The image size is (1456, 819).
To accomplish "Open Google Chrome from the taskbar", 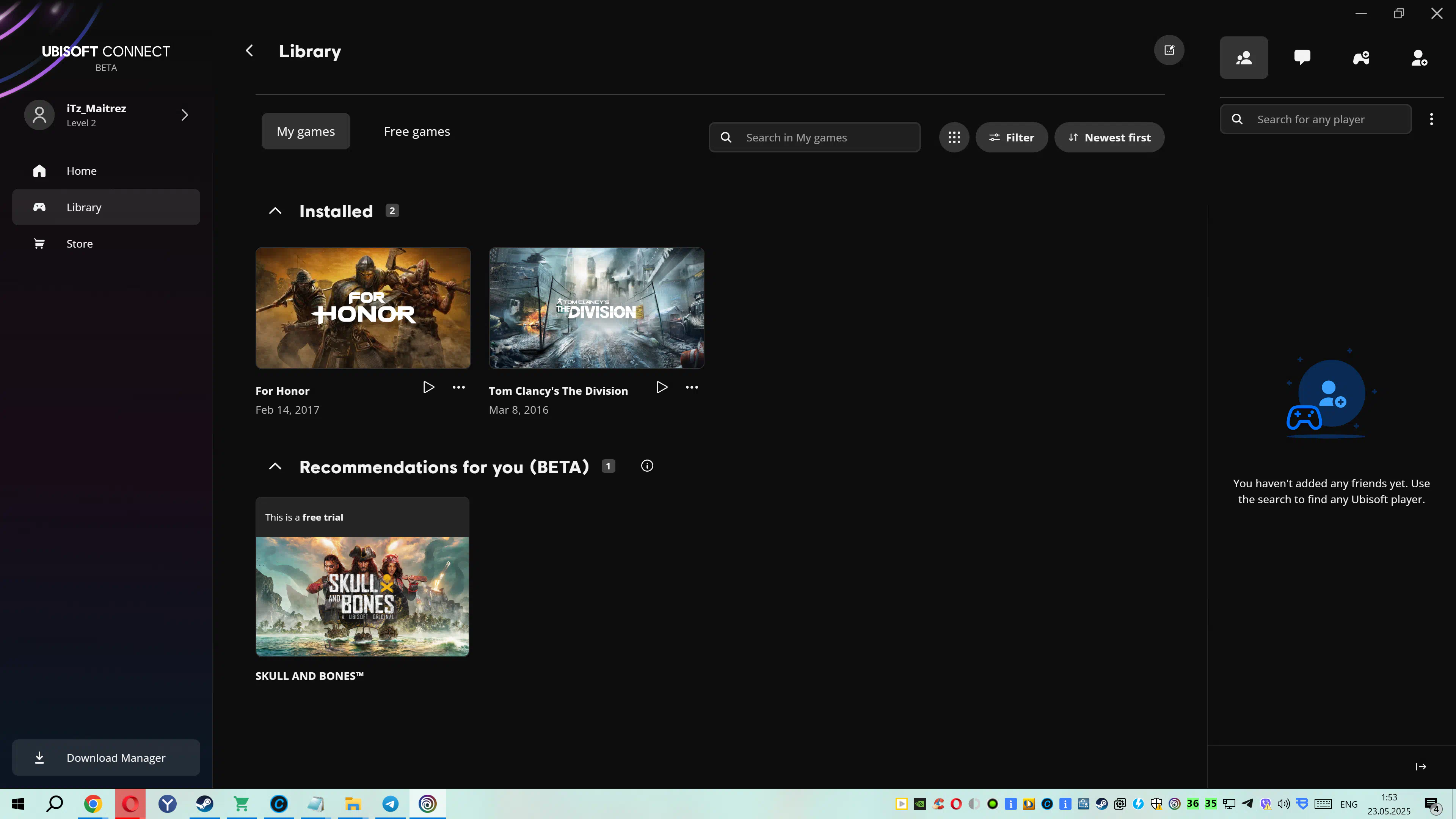I will [93, 804].
